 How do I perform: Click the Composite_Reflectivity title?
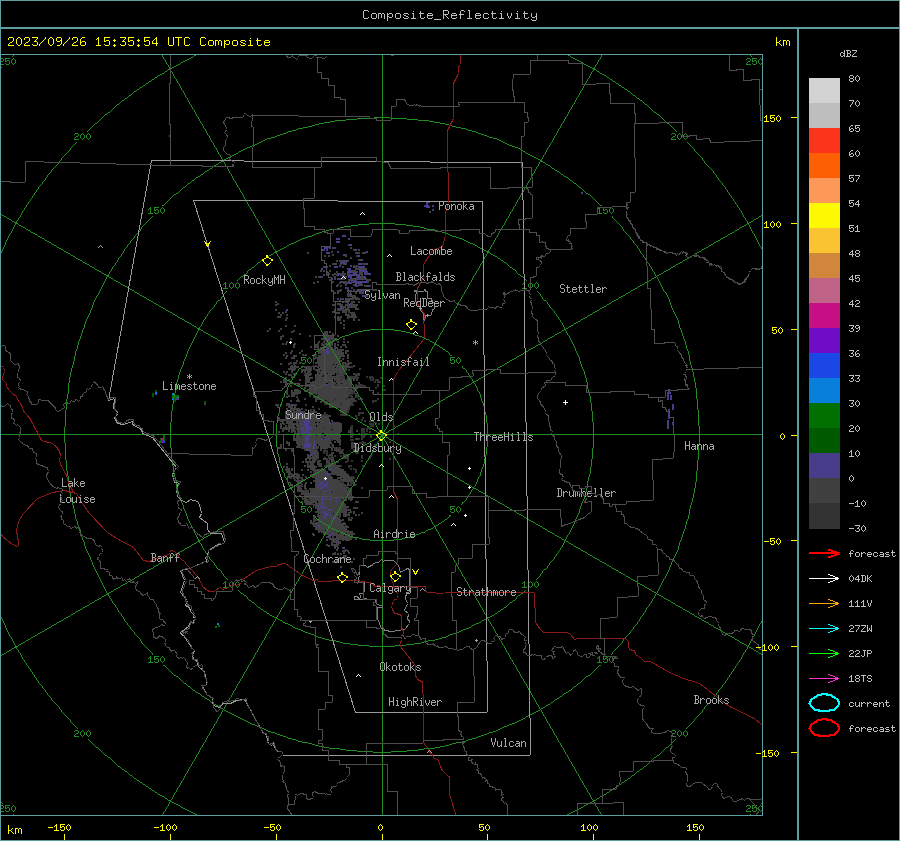coord(449,15)
